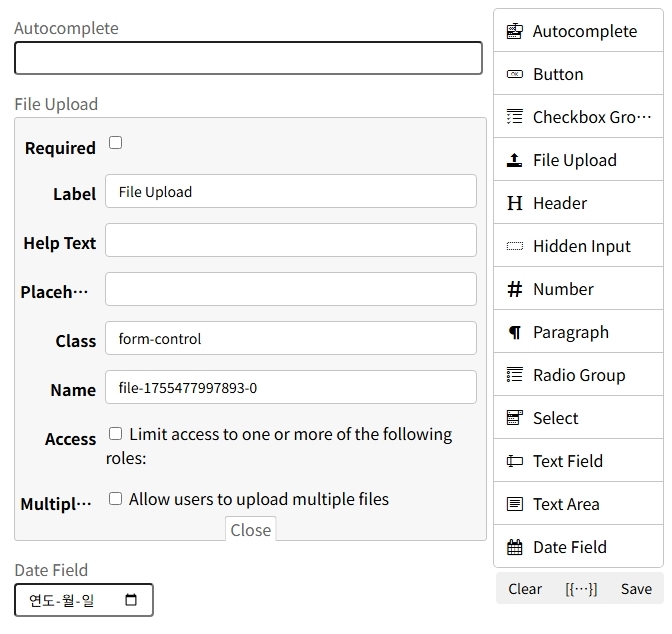Click the Checkbox Group list icon

514,117
